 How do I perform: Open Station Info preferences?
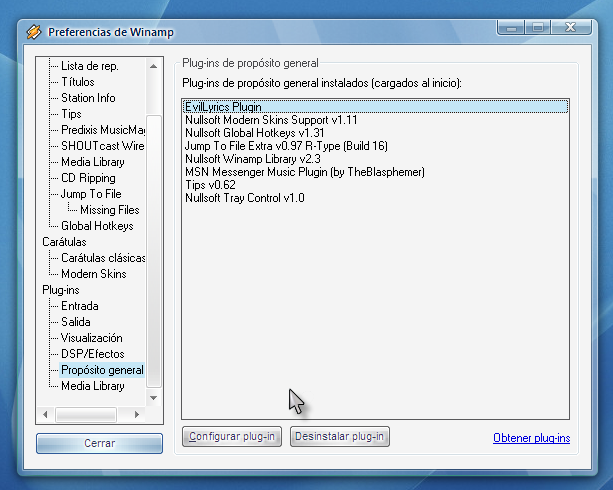pyautogui.click(x=88, y=98)
